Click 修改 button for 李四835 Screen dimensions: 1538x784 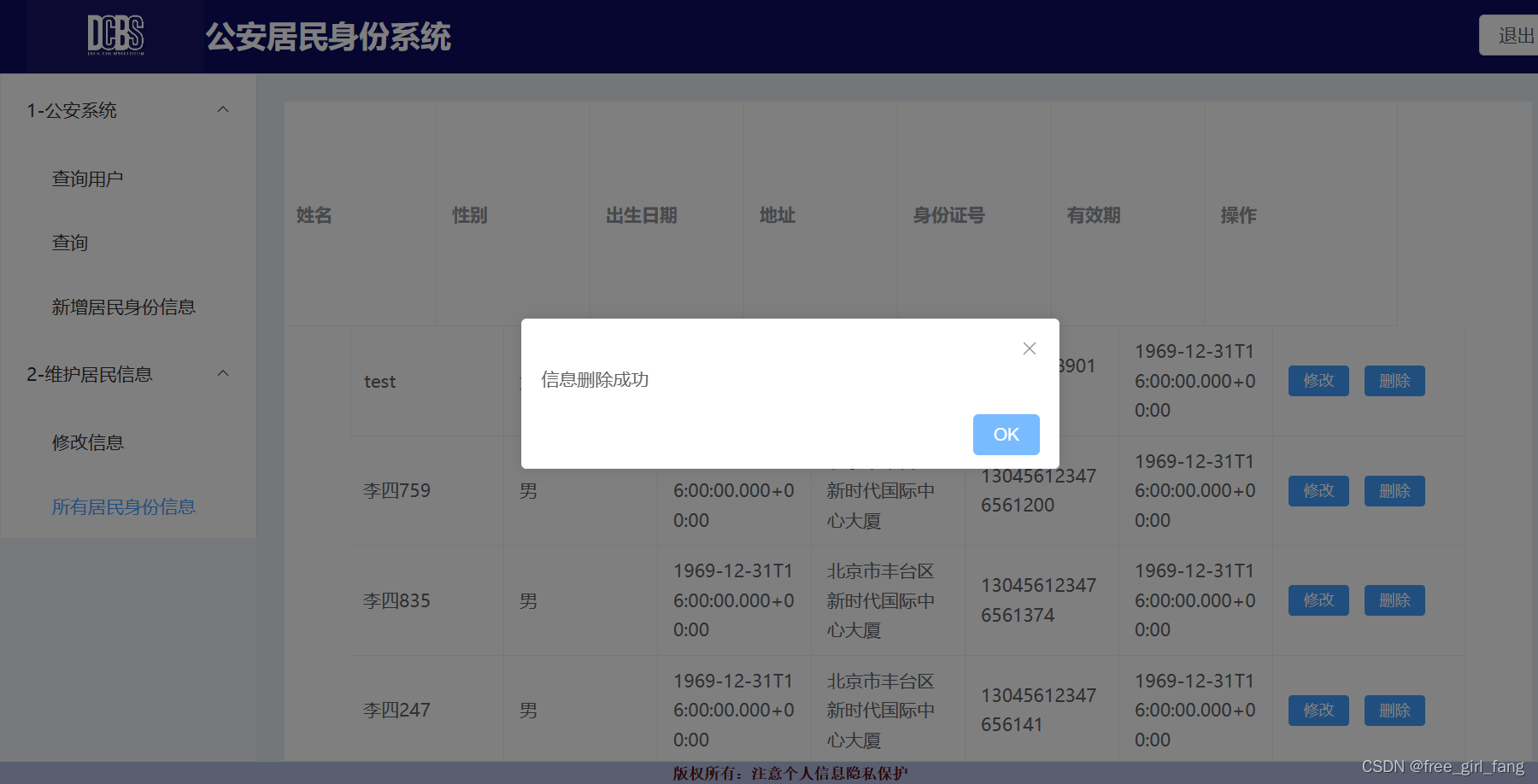pyautogui.click(x=1318, y=600)
